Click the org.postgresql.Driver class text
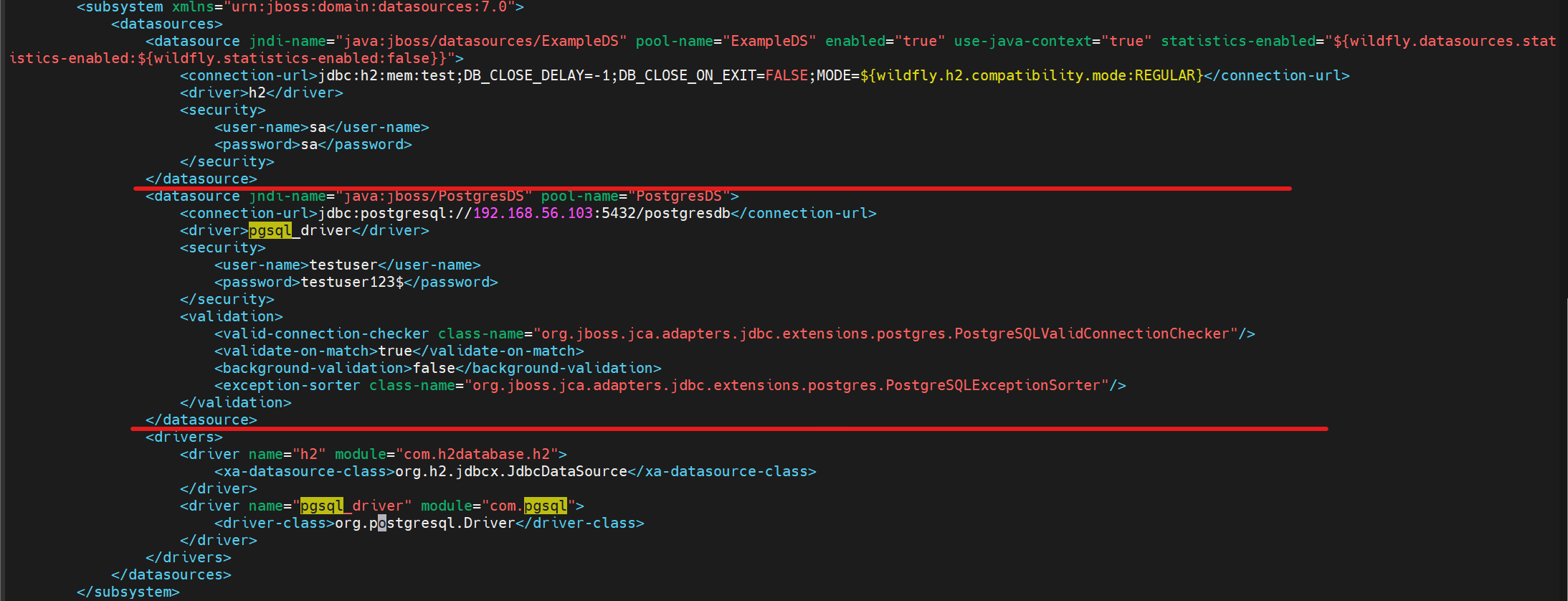The image size is (1568, 601). click(425, 524)
